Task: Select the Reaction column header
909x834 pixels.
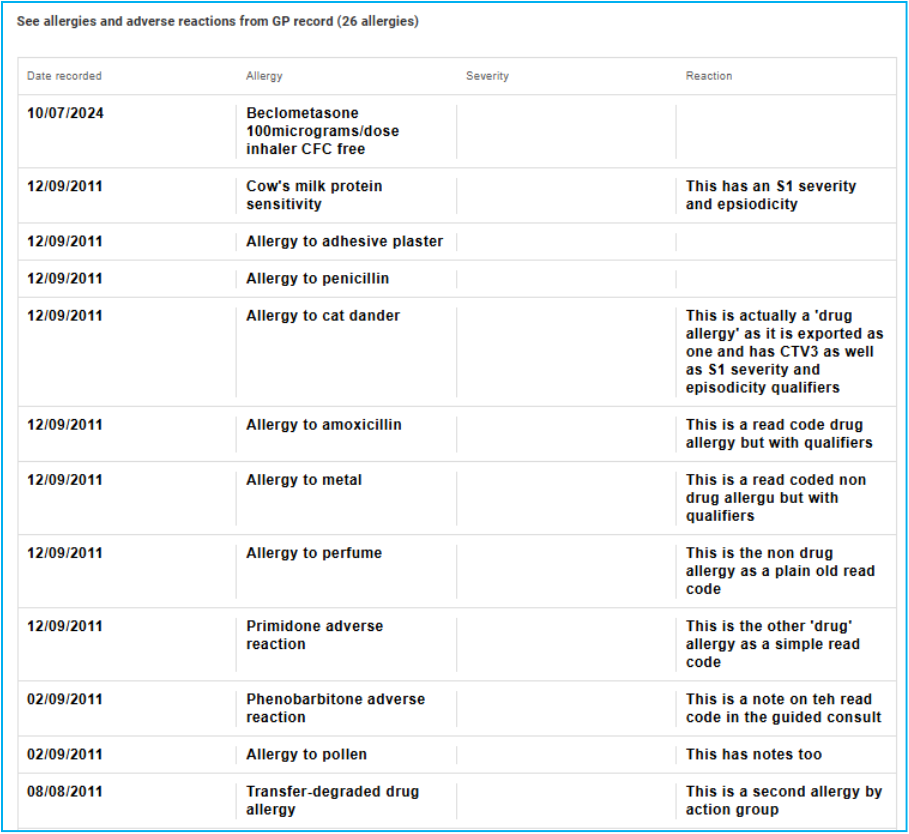Action: pos(708,76)
